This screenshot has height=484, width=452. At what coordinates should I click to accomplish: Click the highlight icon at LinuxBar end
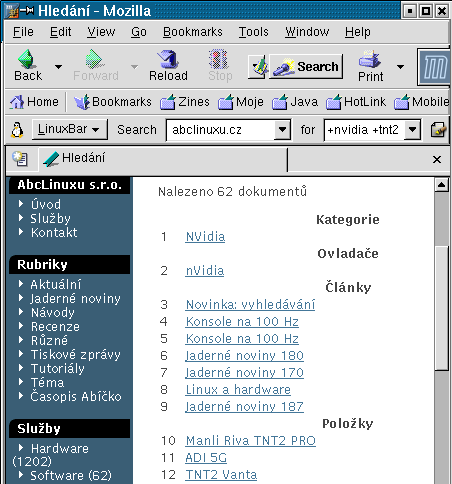coord(438,130)
